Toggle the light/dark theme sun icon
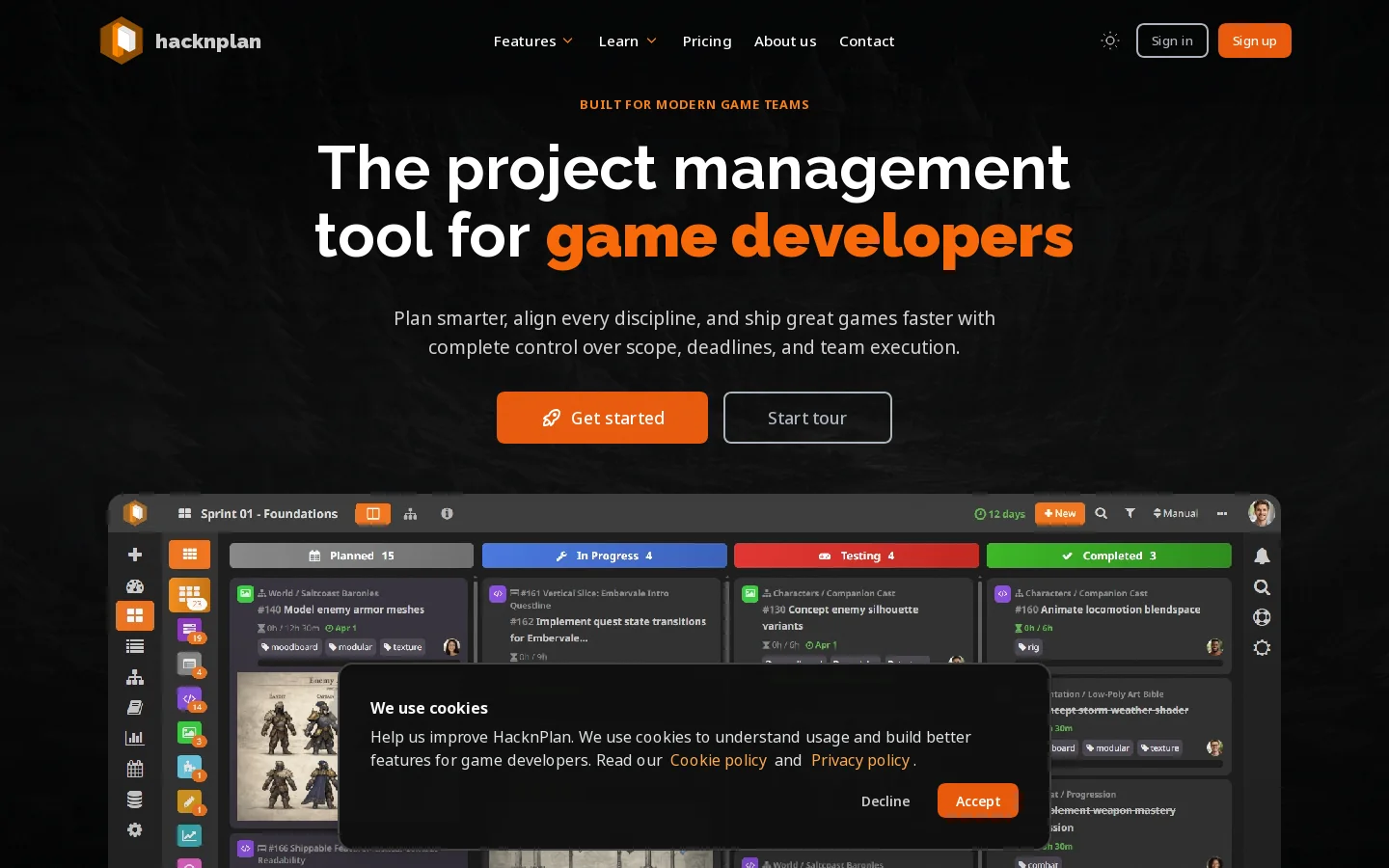The width and height of the screenshot is (1389, 868). tap(1110, 41)
